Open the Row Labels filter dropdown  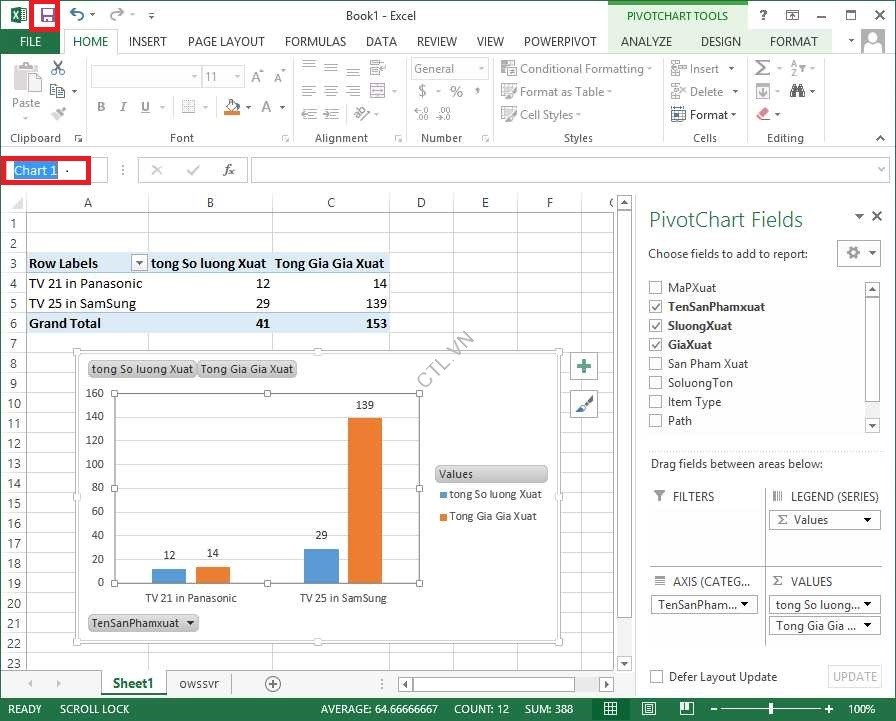[139, 264]
